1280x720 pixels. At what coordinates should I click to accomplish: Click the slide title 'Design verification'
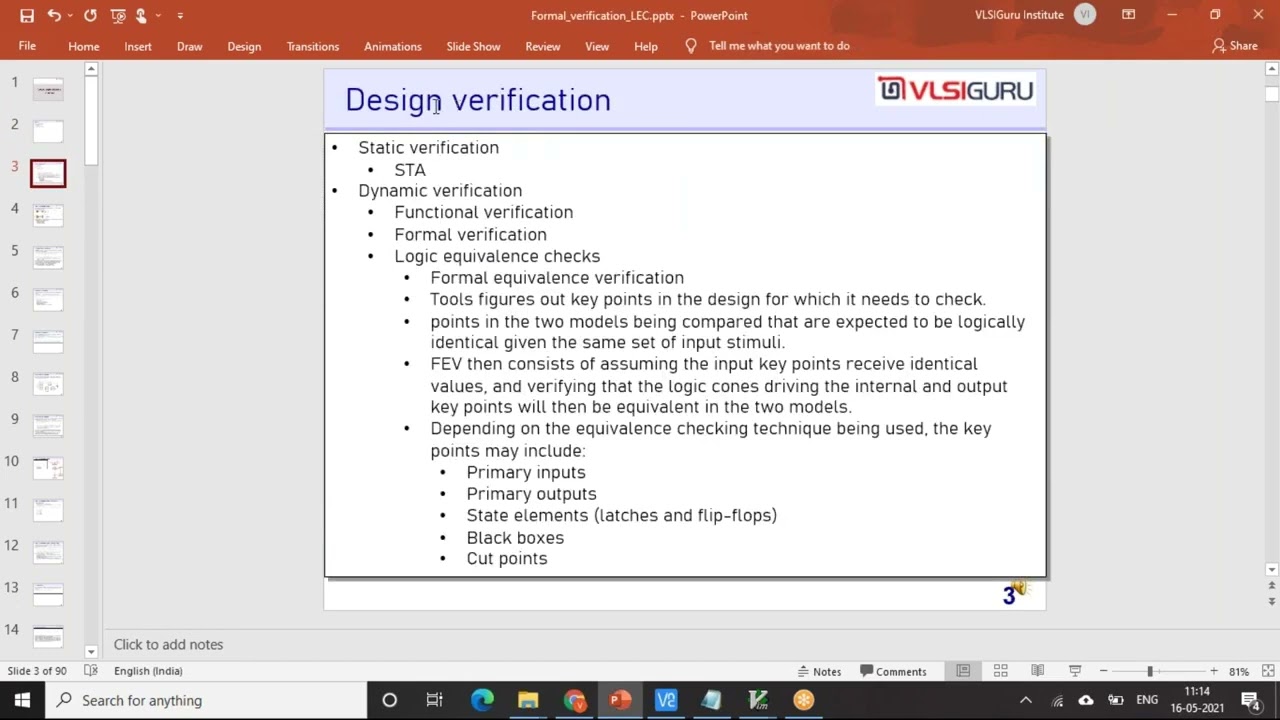click(478, 100)
